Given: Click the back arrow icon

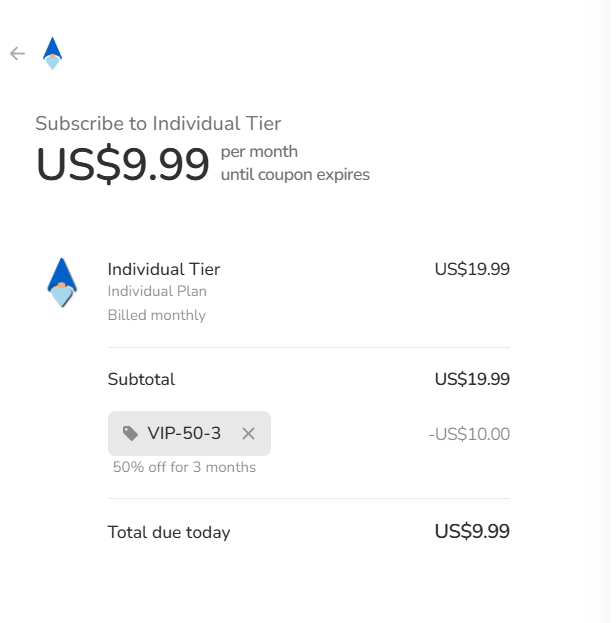Looking at the screenshot, I should 17,53.
